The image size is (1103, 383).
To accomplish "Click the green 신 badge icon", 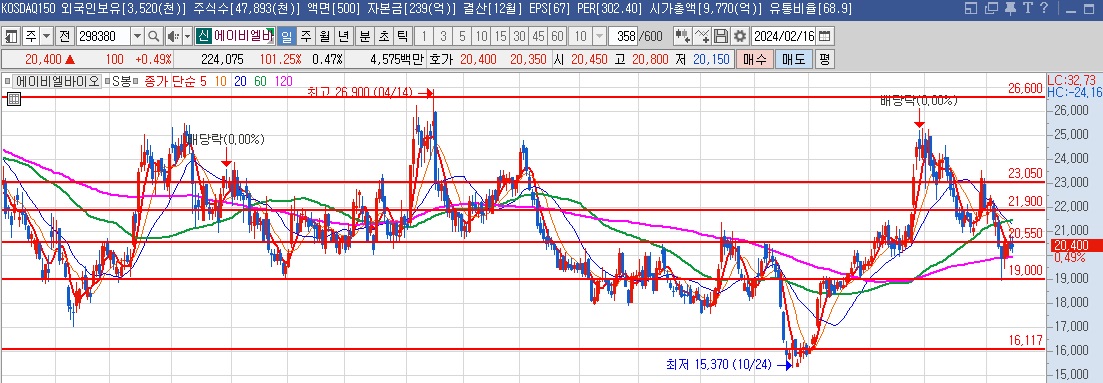I will [204, 37].
